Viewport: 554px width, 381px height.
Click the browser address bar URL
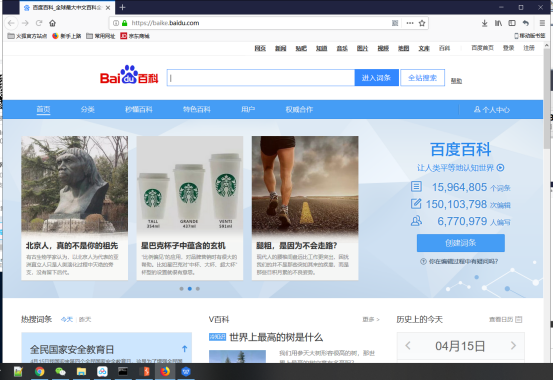point(165,23)
